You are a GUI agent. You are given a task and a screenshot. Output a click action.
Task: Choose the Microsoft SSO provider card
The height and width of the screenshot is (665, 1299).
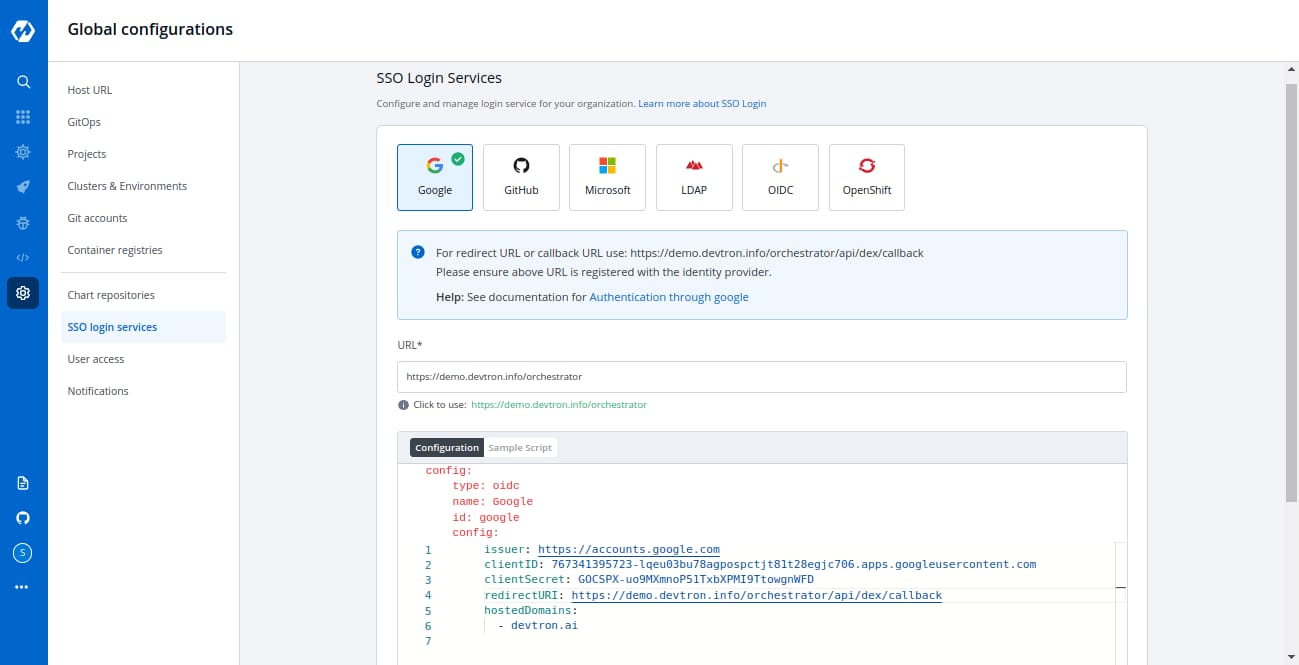(x=607, y=177)
